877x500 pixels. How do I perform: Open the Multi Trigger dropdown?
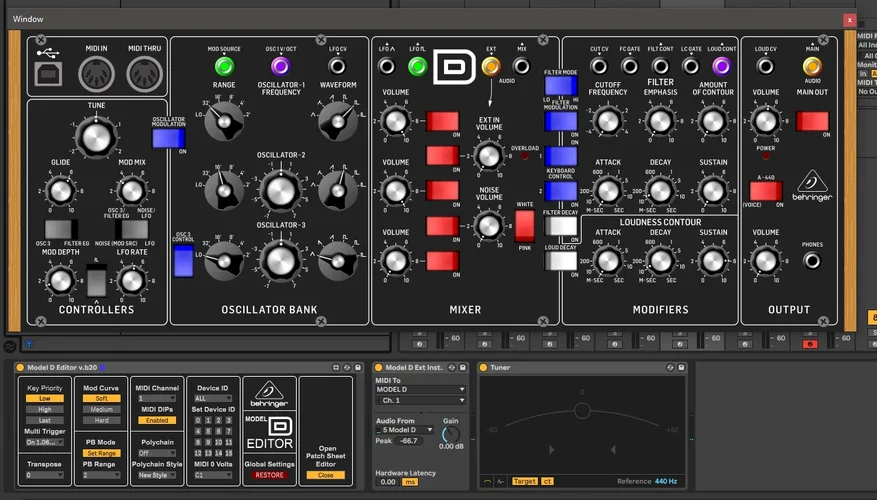(45, 442)
